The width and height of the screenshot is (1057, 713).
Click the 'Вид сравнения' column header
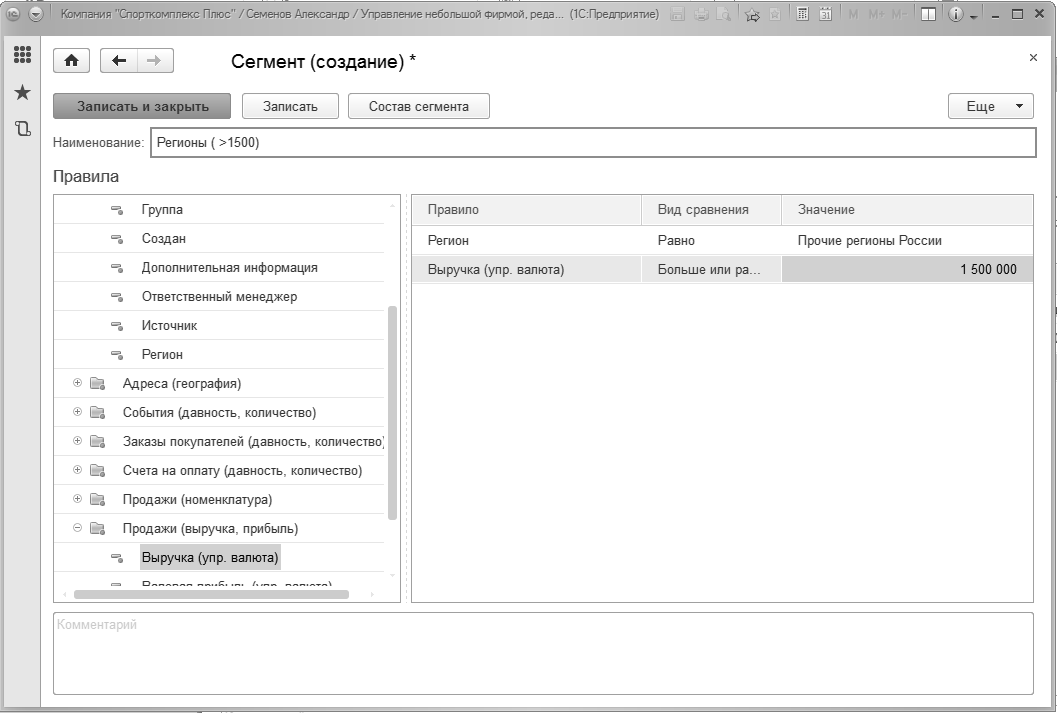click(711, 210)
